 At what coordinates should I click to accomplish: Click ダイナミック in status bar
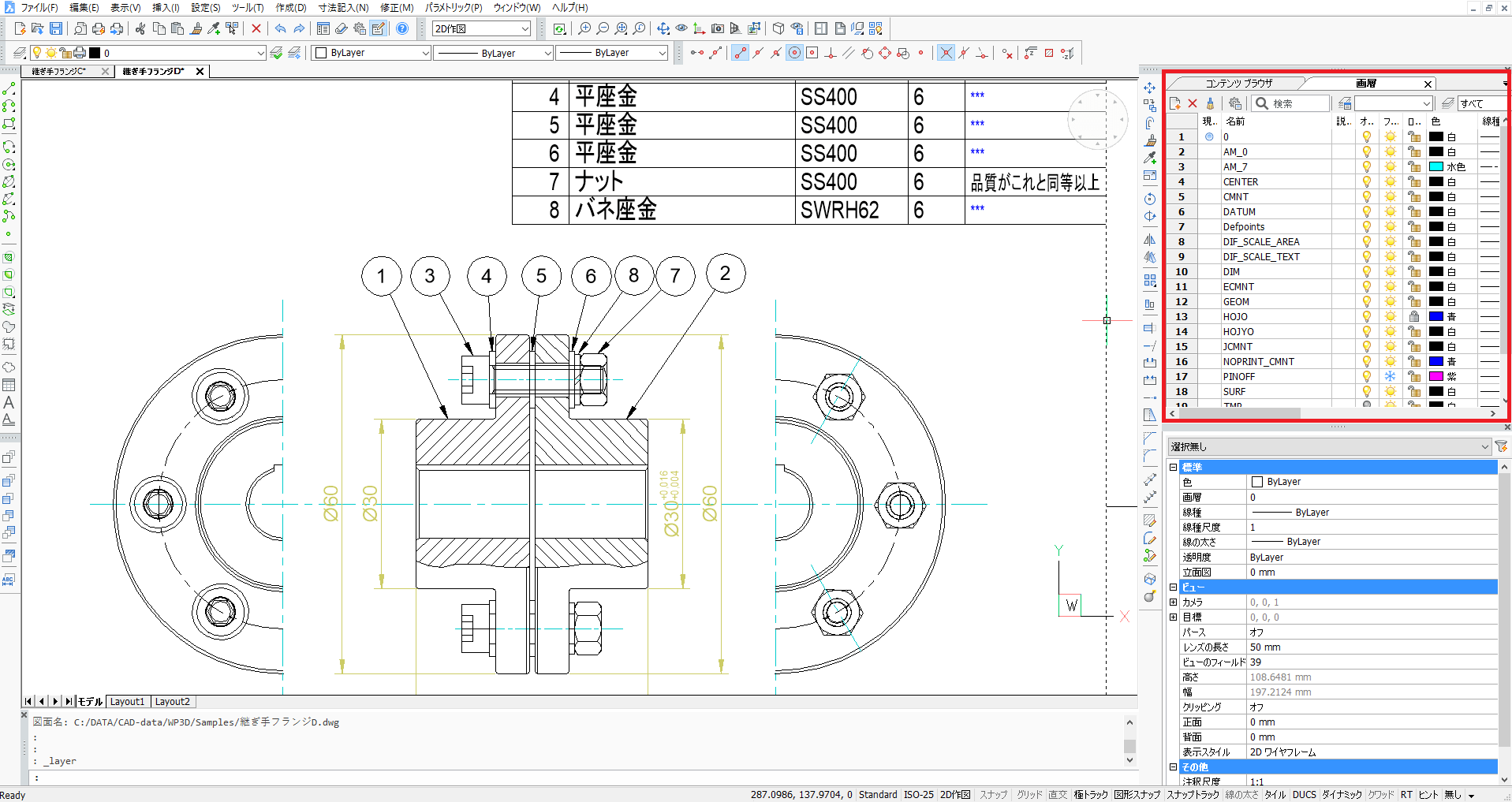point(1342,794)
